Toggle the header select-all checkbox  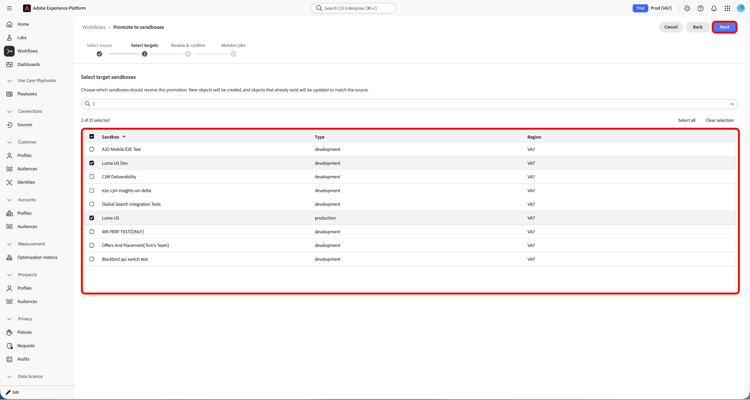[x=92, y=136]
